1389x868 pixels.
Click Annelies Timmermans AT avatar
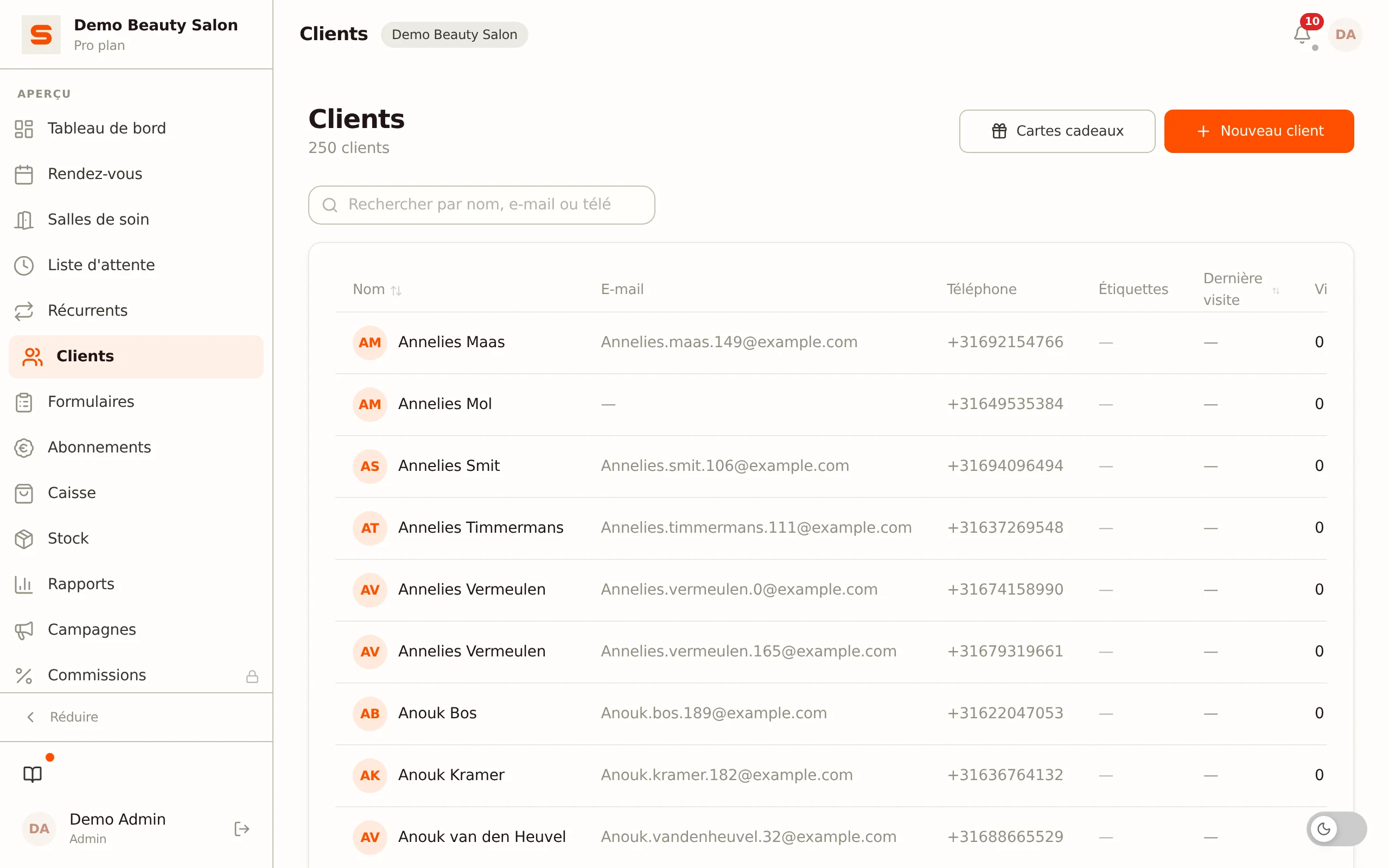pyautogui.click(x=369, y=528)
